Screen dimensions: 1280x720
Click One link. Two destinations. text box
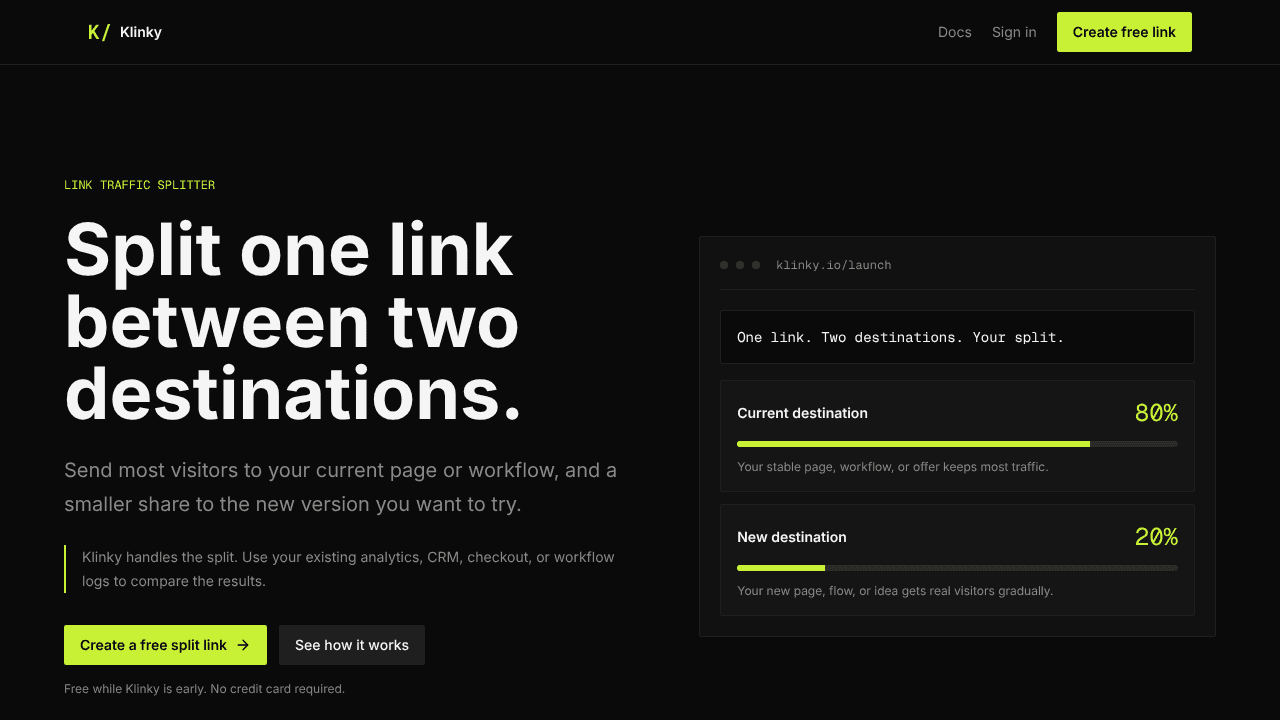pos(957,337)
